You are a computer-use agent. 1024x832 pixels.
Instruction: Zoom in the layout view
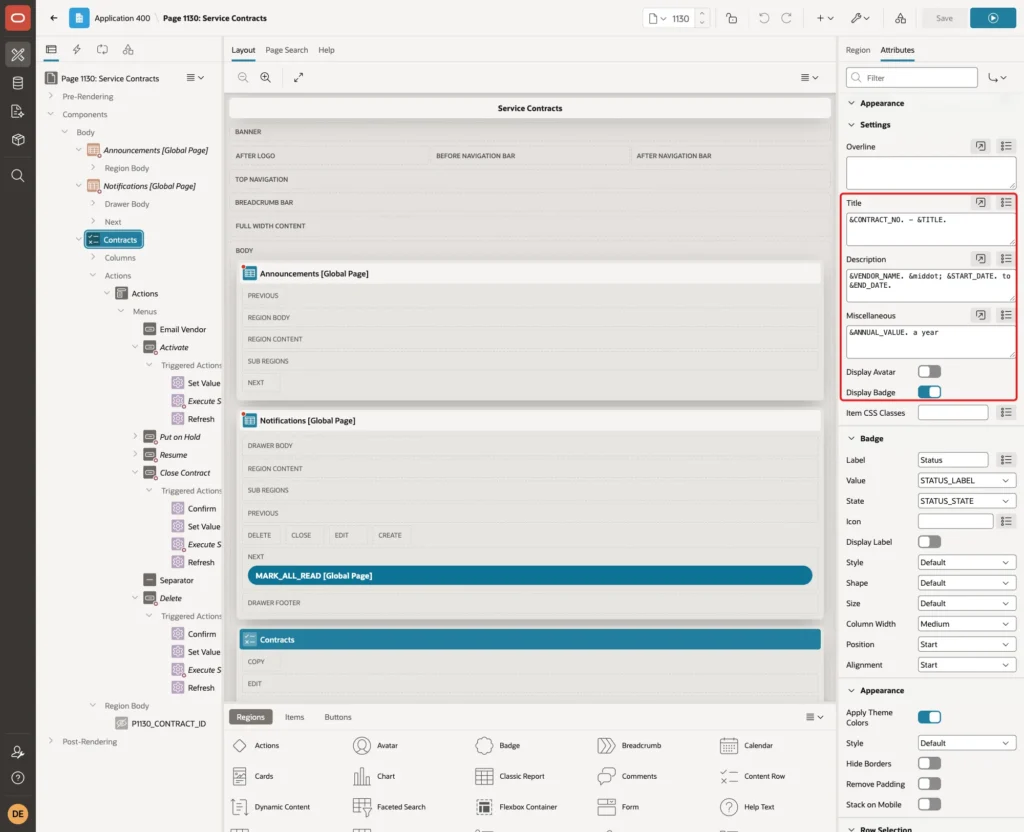pyautogui.click(x=266, y=77)
